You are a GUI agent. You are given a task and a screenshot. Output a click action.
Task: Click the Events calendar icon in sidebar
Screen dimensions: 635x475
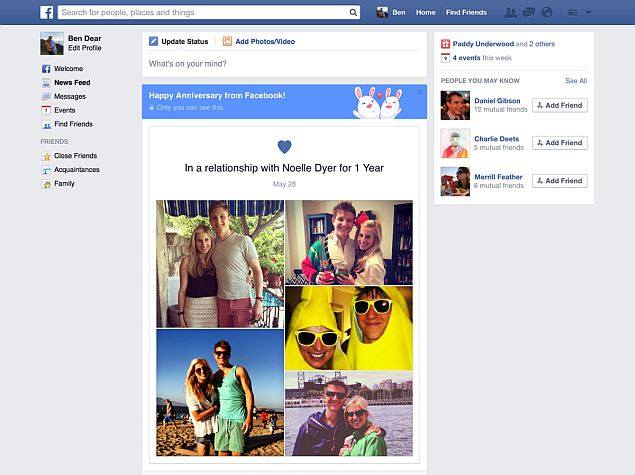click(x=46, y=110)
